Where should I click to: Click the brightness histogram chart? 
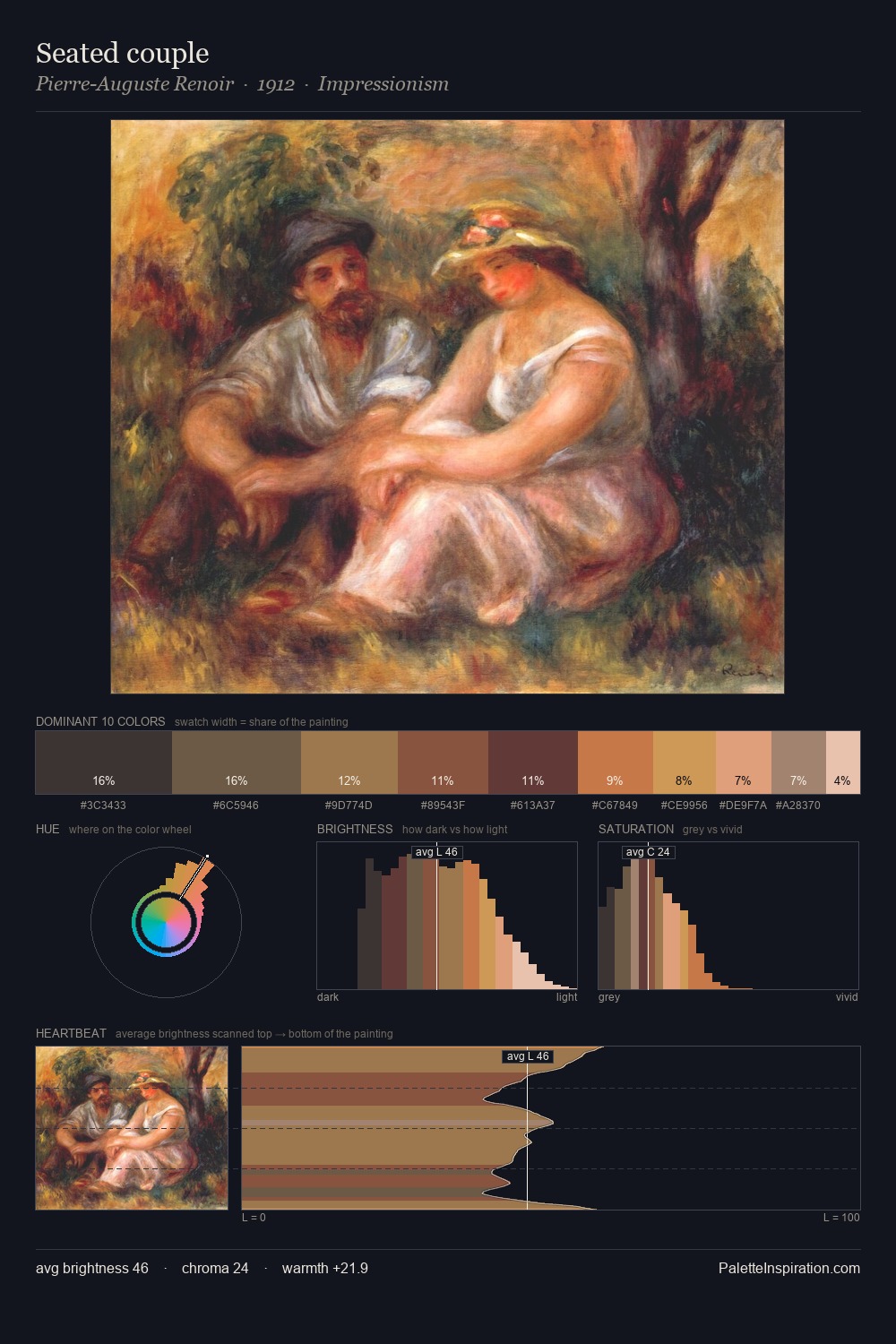coord(447,916)
